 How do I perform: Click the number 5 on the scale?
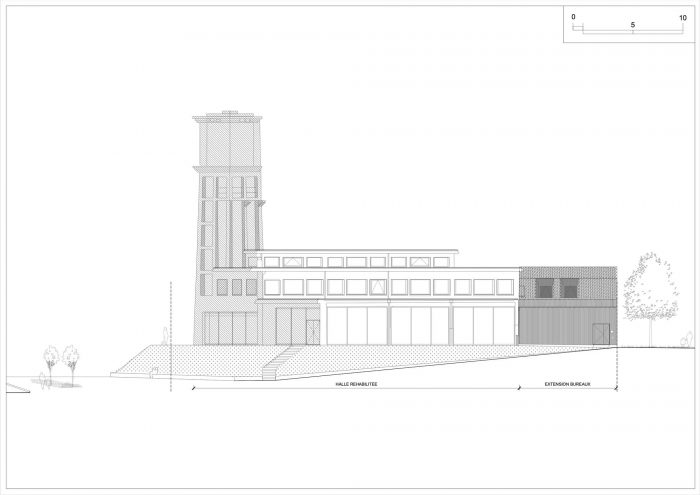click(631, 22)
